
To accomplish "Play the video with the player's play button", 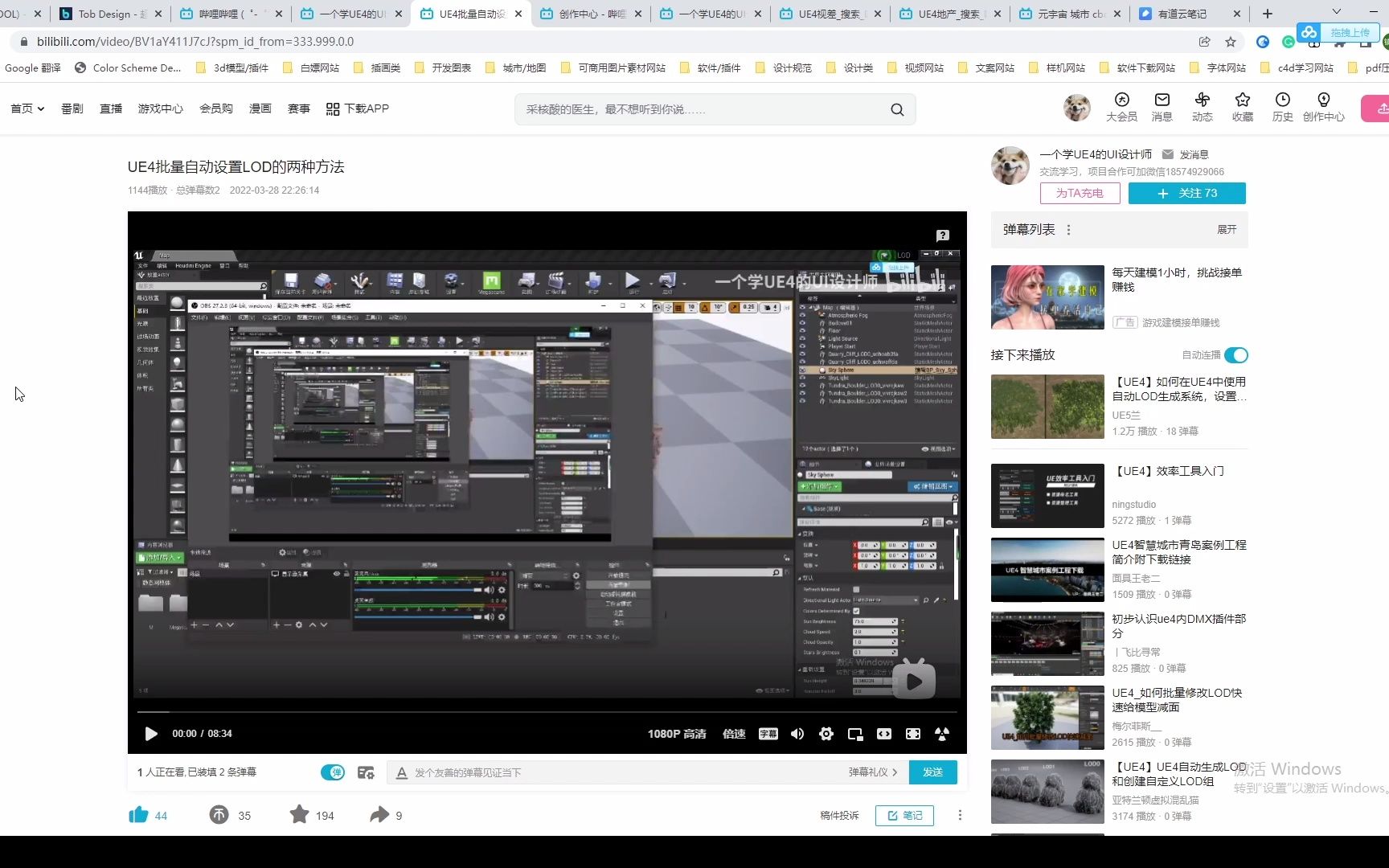I will click(x=150, y=734).
